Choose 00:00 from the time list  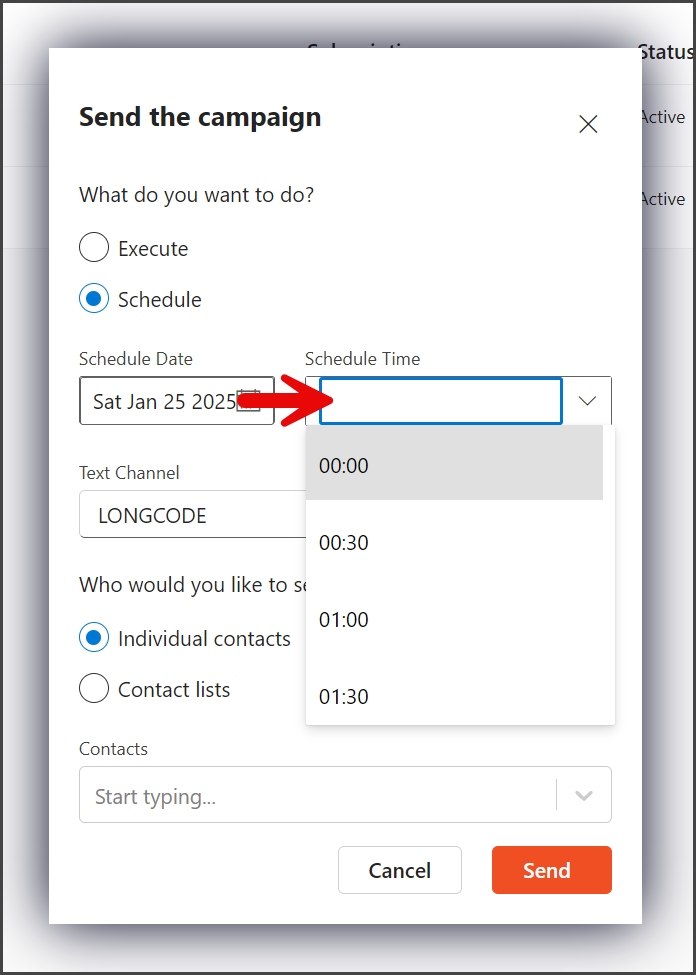(x=455, y=463)
